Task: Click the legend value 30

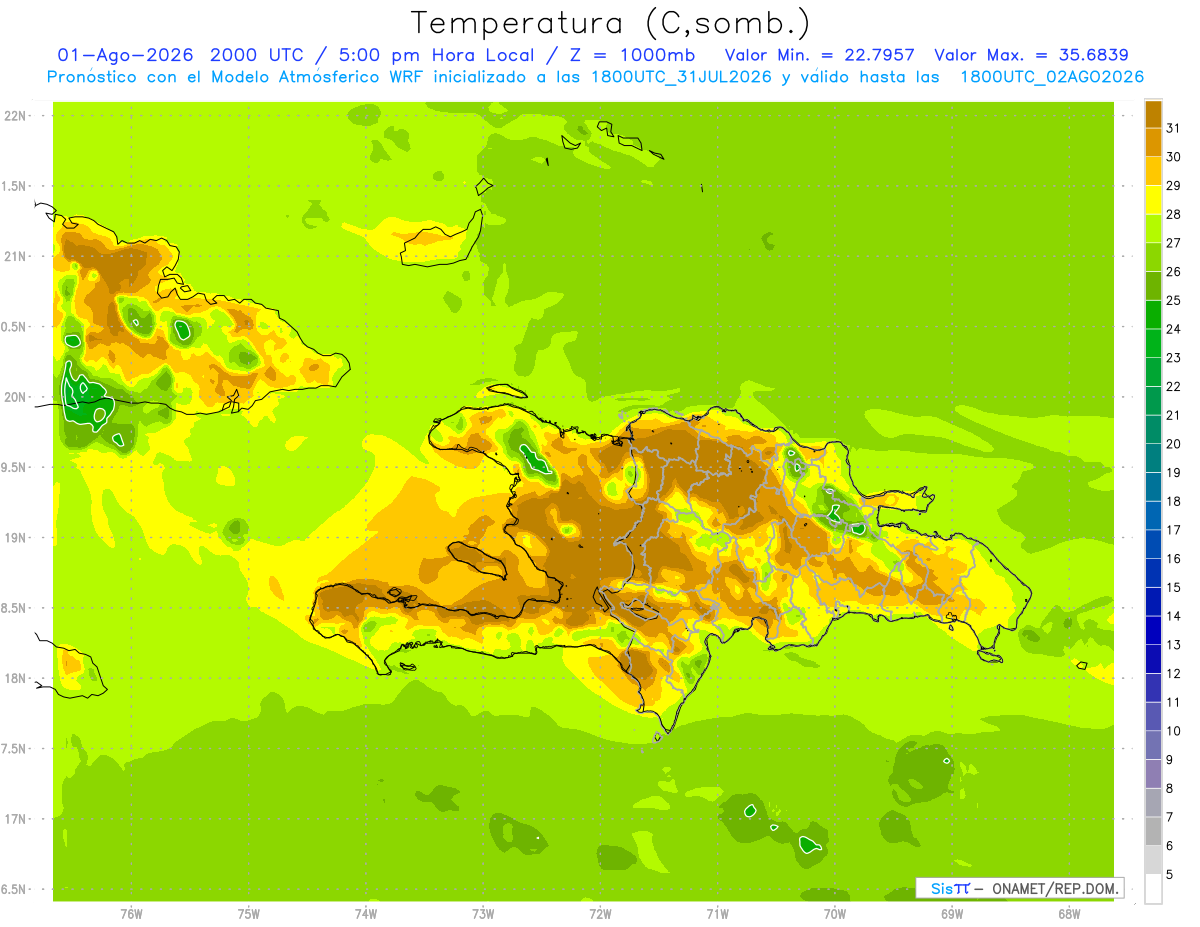Action: (x=1173, y=157)
